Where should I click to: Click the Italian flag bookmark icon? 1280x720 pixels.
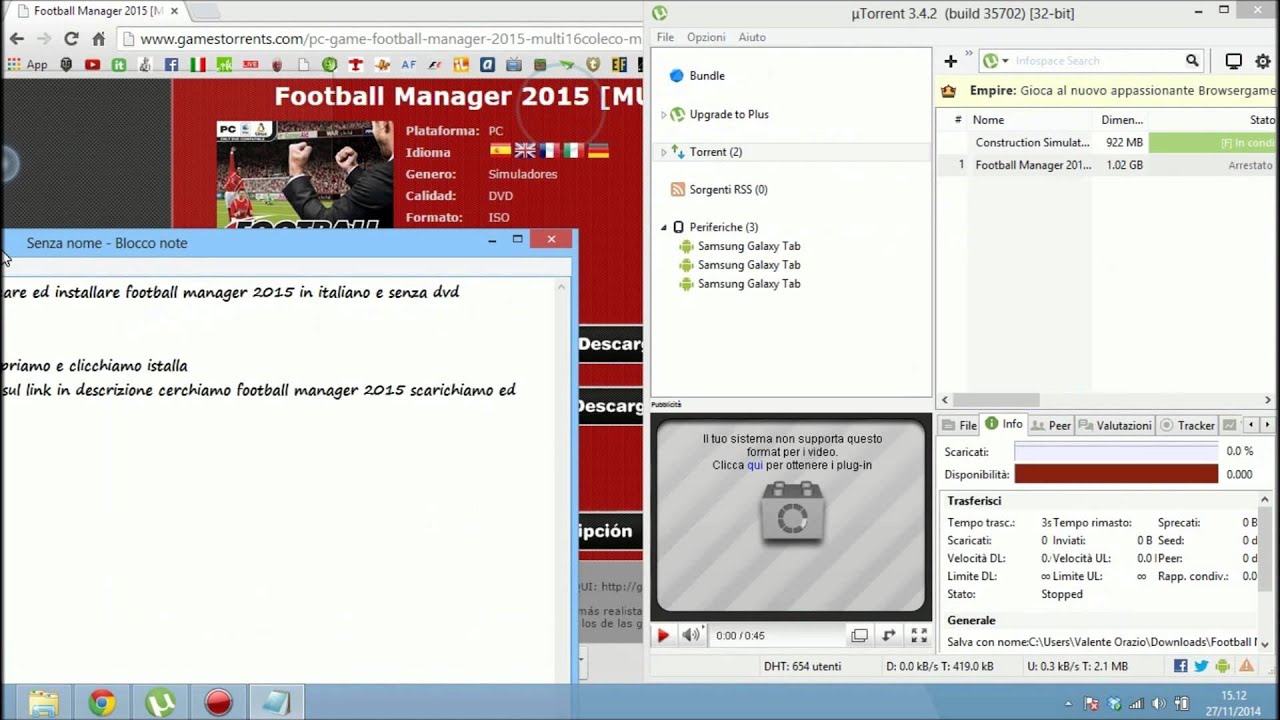point(198,64)
